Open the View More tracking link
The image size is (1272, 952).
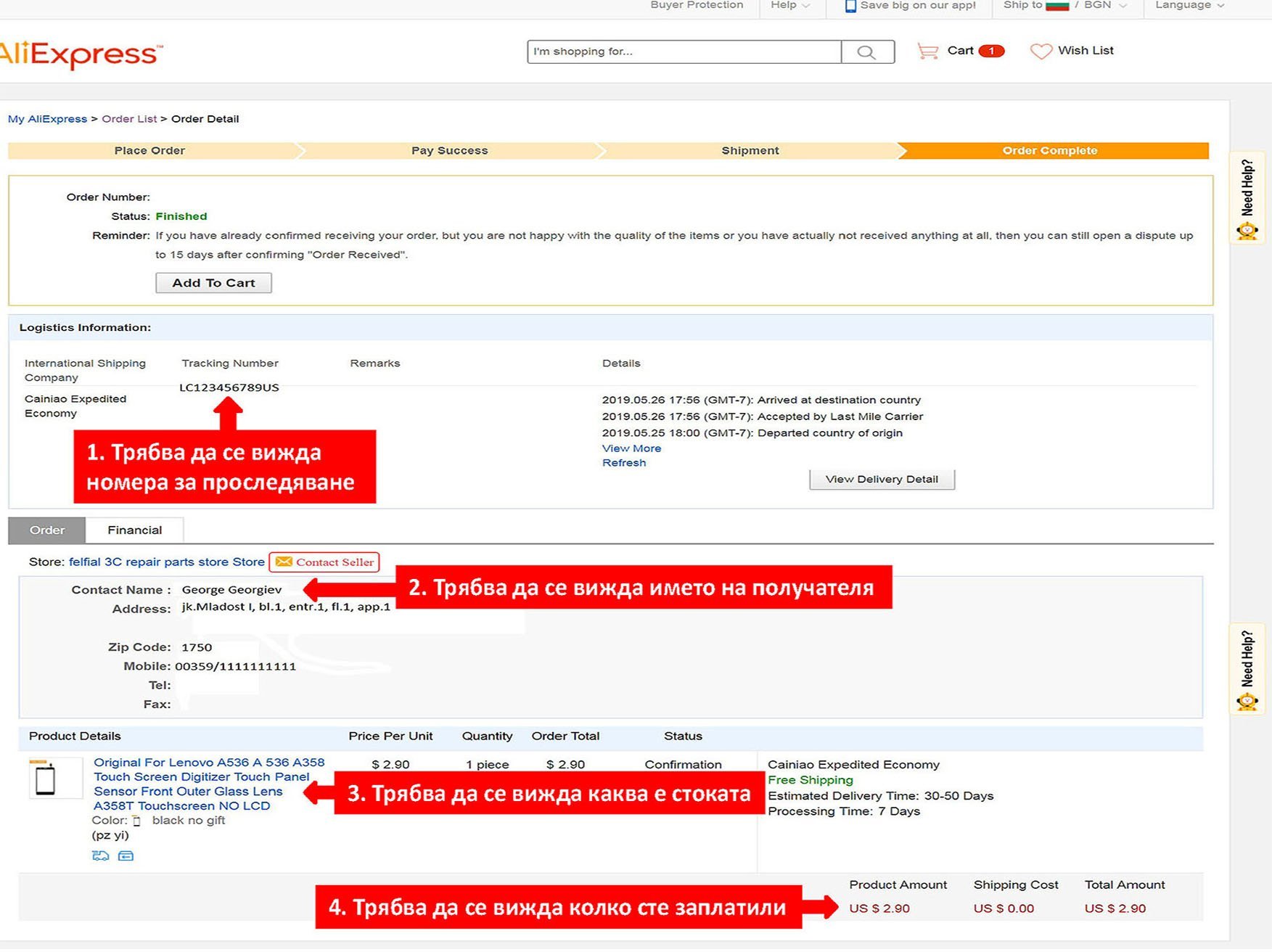click(631, 448)
